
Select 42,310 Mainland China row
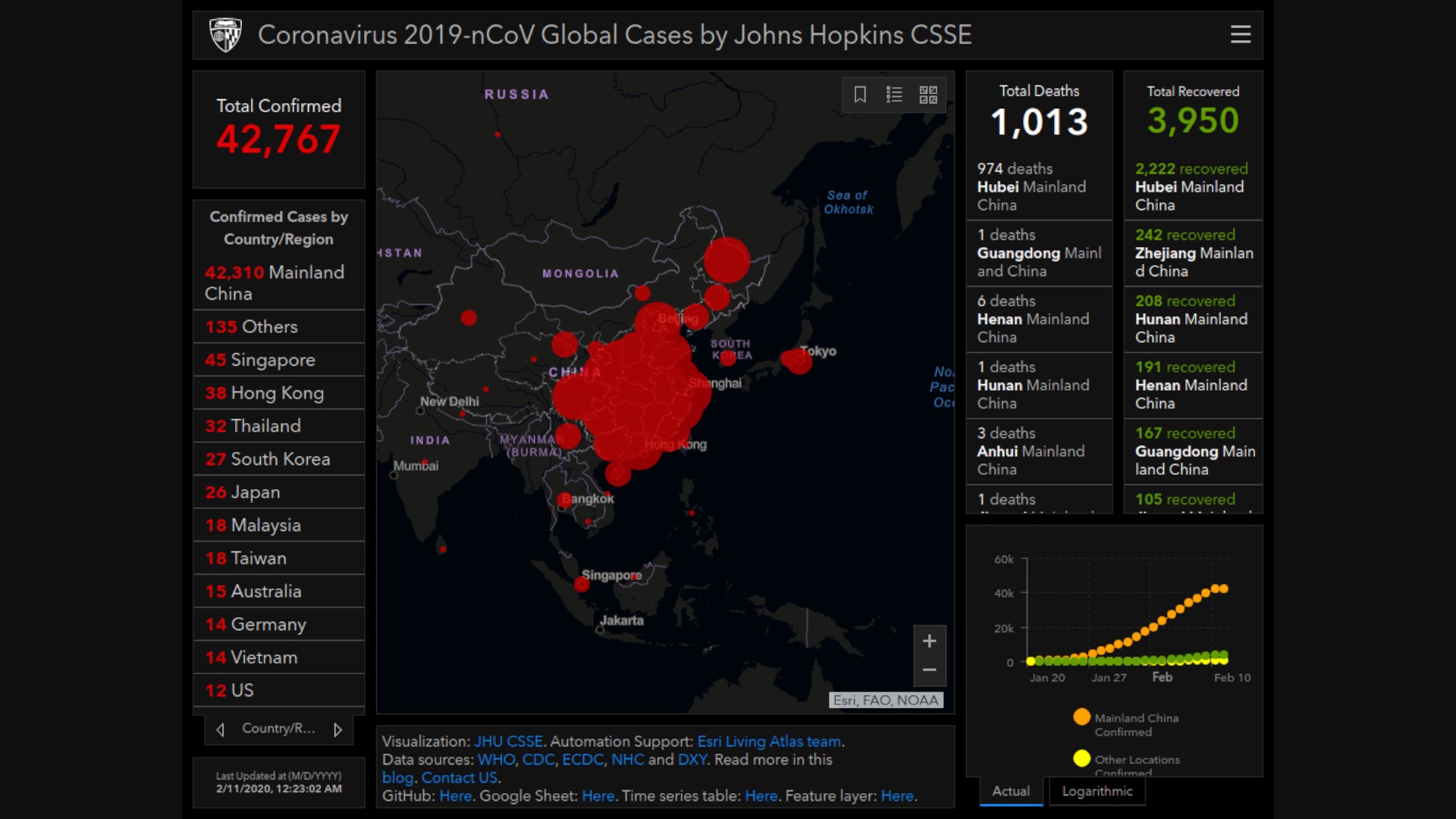tap(279, 282)
